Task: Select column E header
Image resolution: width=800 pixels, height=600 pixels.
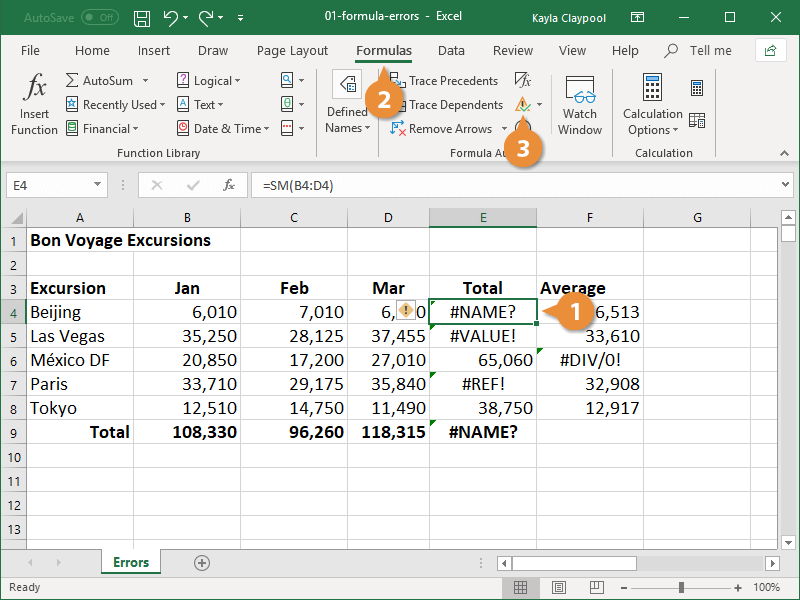Action: tap(483, 218)
